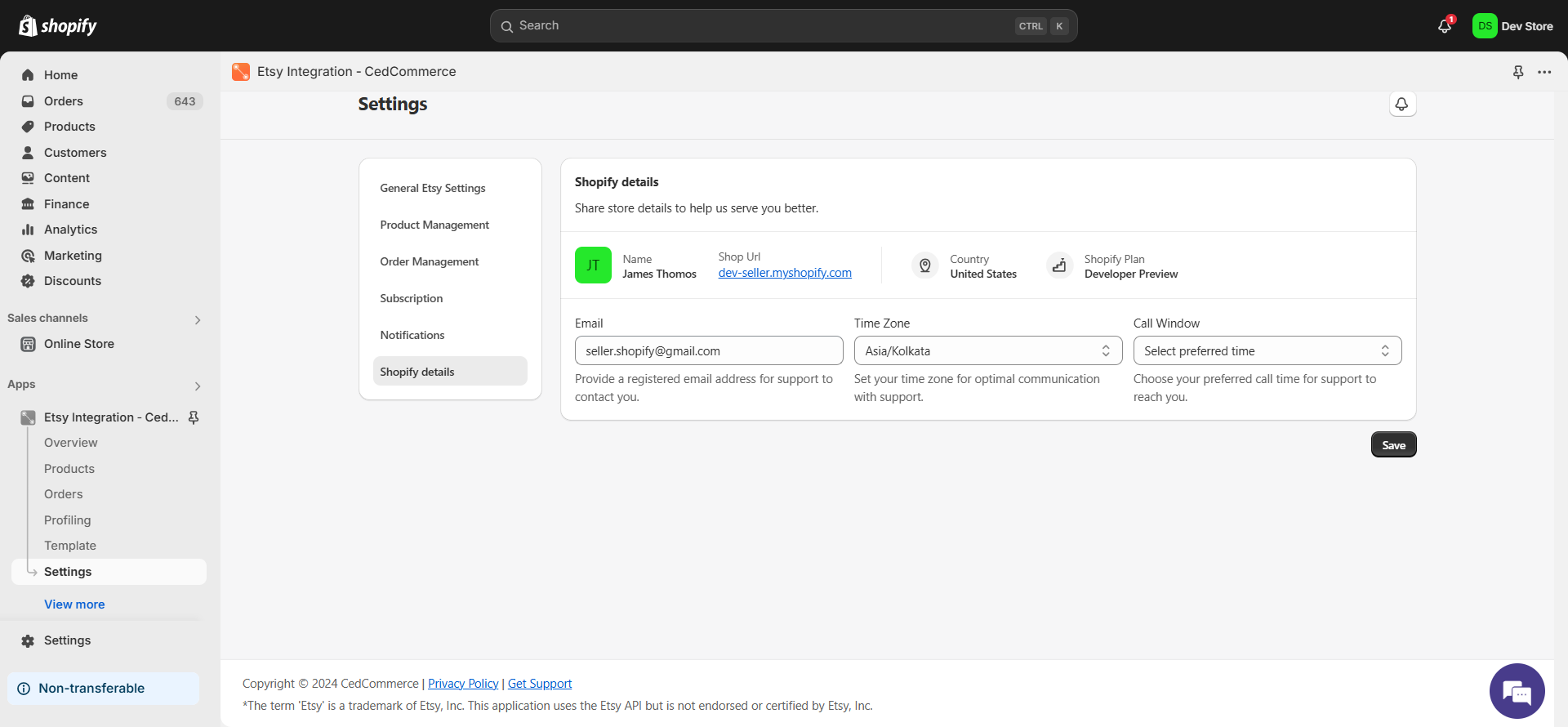Screen dimensions: 1568x727
Task: Click the Discounts badge icon
Action: [28, 281]
